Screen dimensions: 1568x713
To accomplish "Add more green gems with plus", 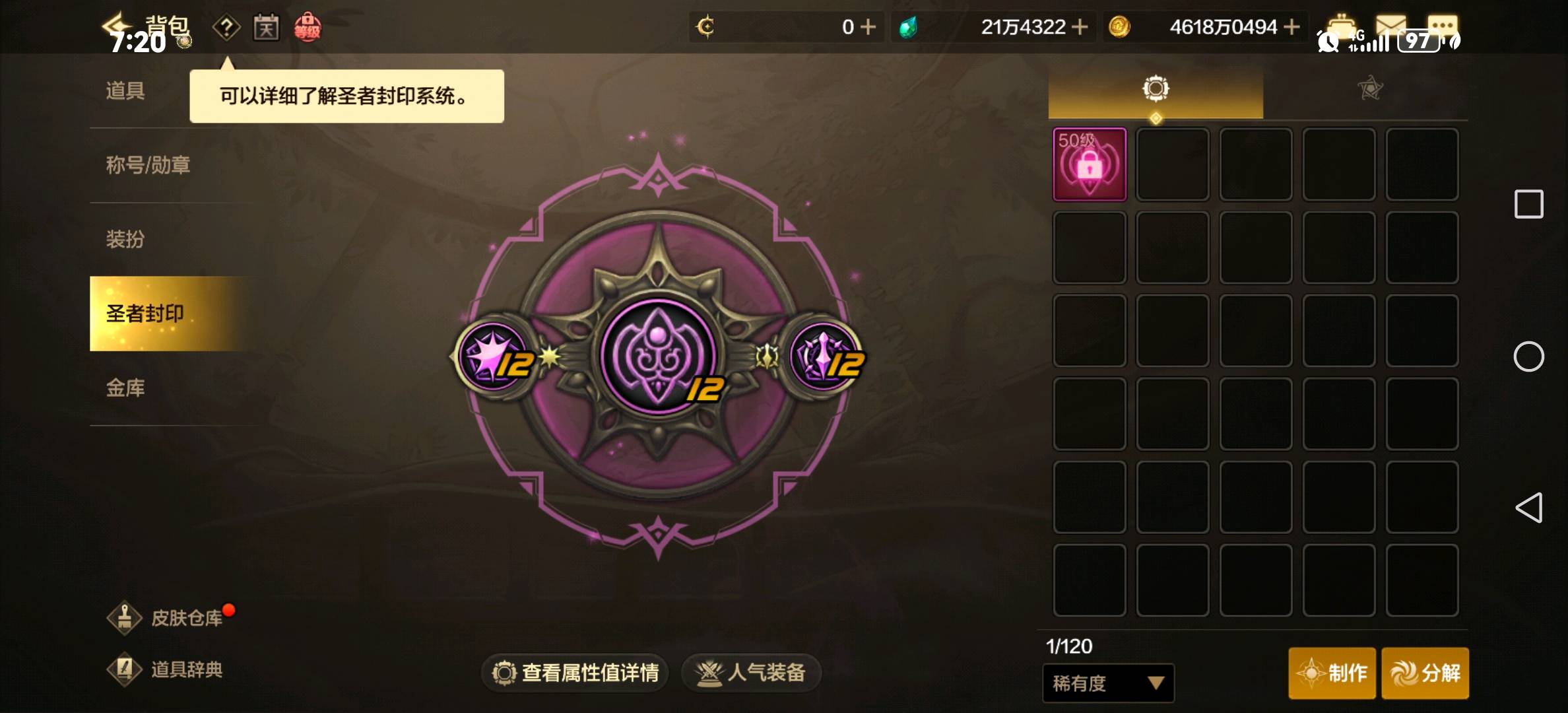I will pos(1080,27).
